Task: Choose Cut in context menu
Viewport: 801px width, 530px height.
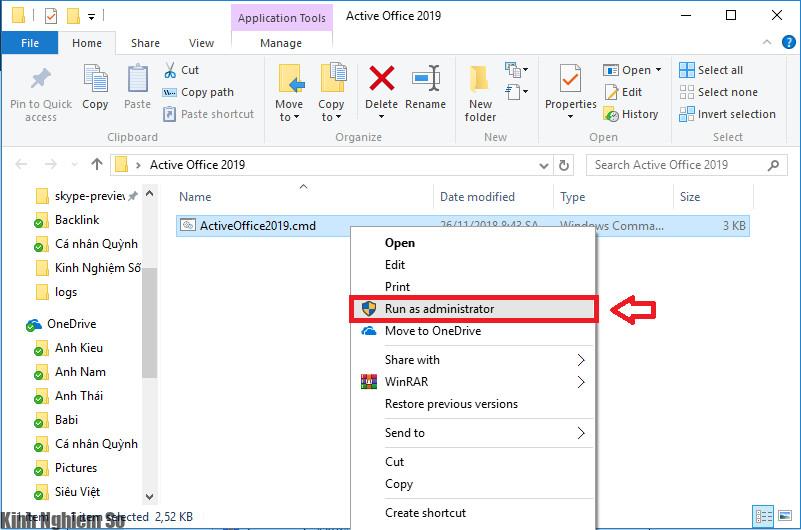Action: (472, 462)
